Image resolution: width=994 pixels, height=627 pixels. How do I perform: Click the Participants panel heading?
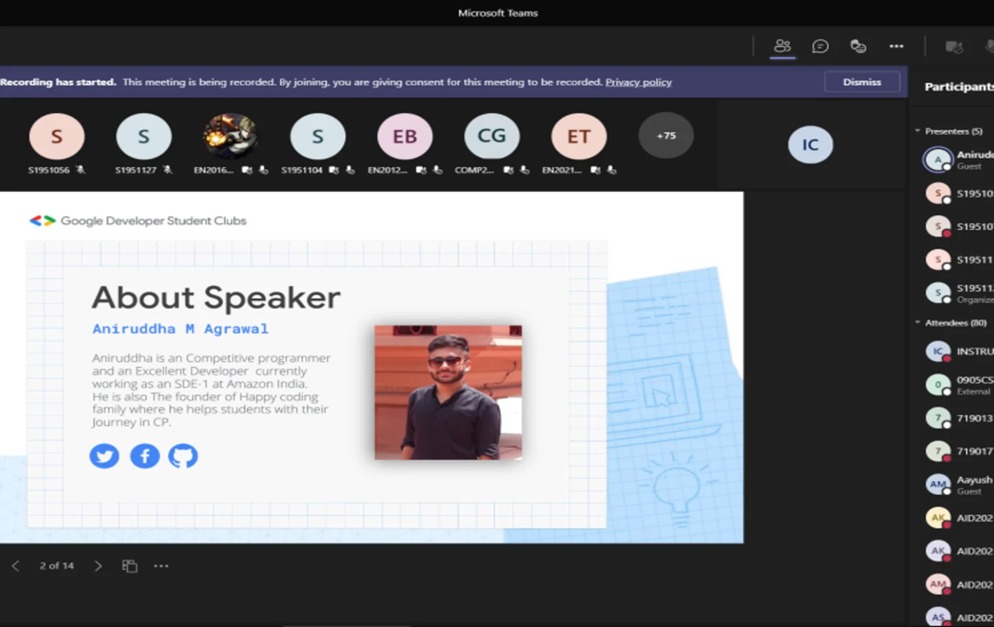click(959, 87)
